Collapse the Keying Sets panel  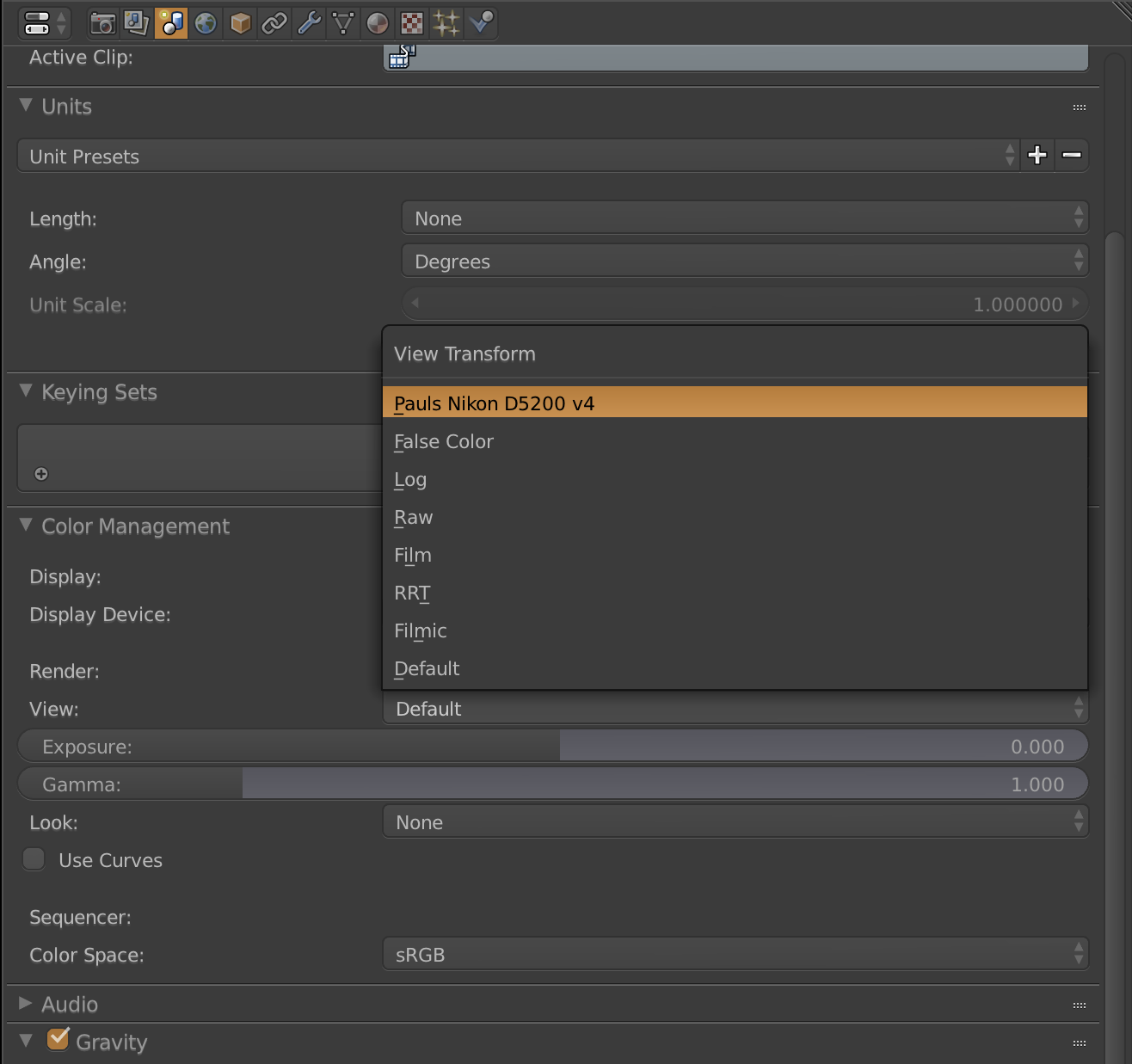(26, 391)
